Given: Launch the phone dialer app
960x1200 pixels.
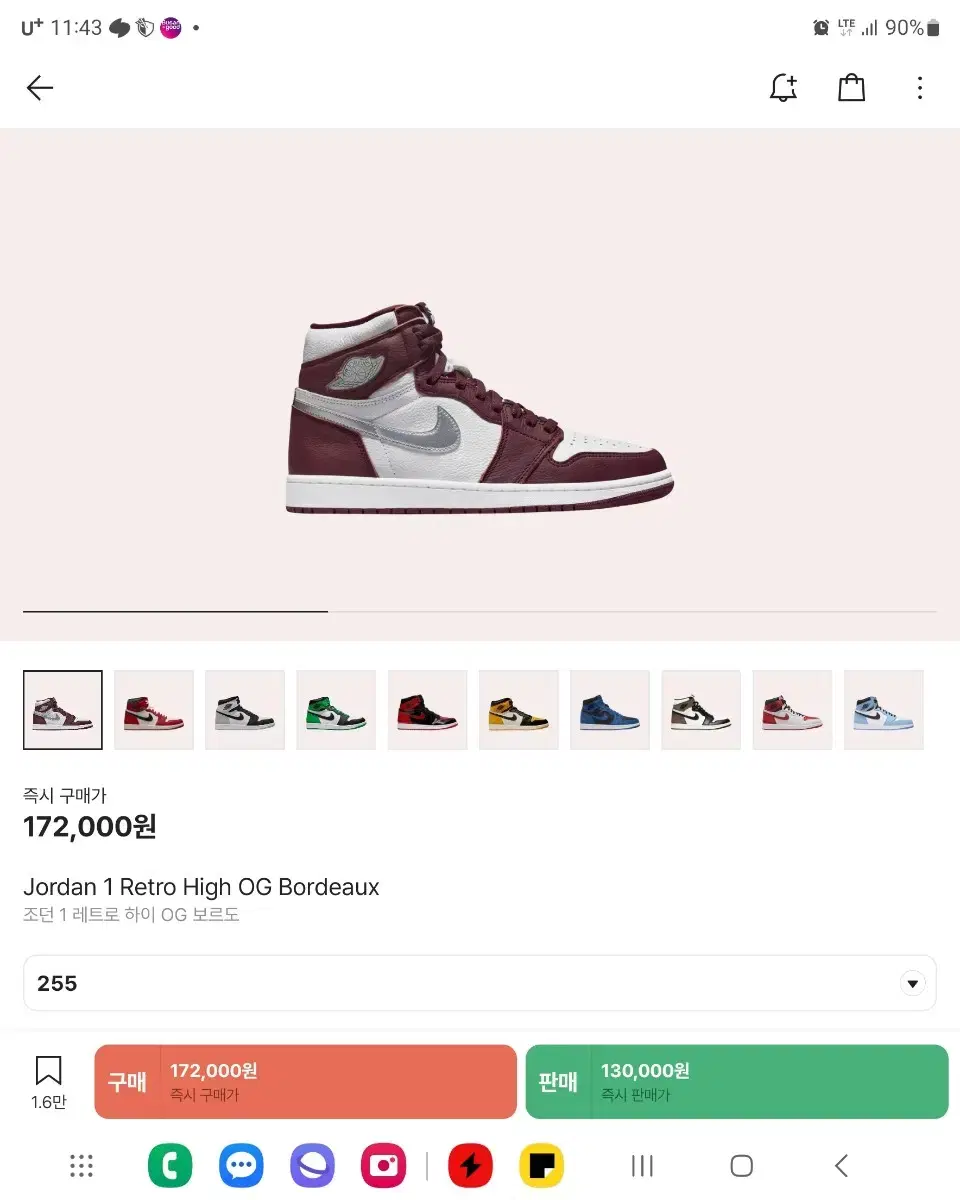Looking at the screenshot, I should 170,1165.
